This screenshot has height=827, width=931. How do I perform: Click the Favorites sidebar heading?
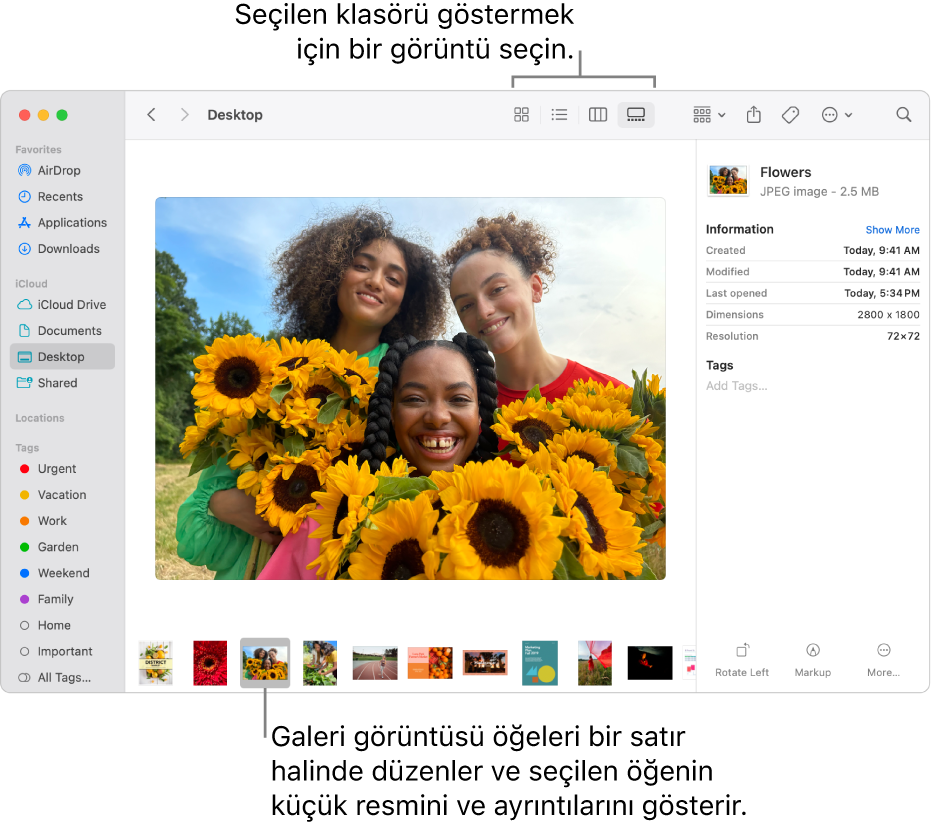(39, 150)
